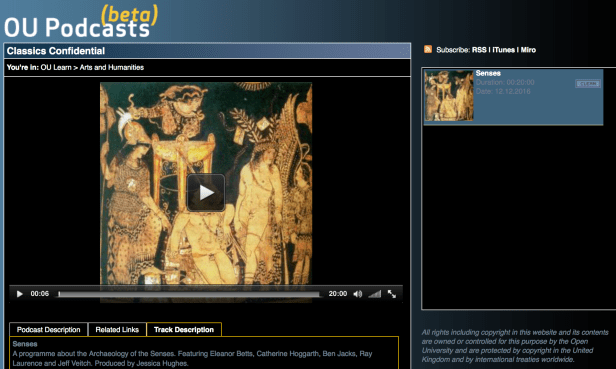Click the 20:00 total duration display
This screenshot has height=369, width=616.
[x=338, y=294]
